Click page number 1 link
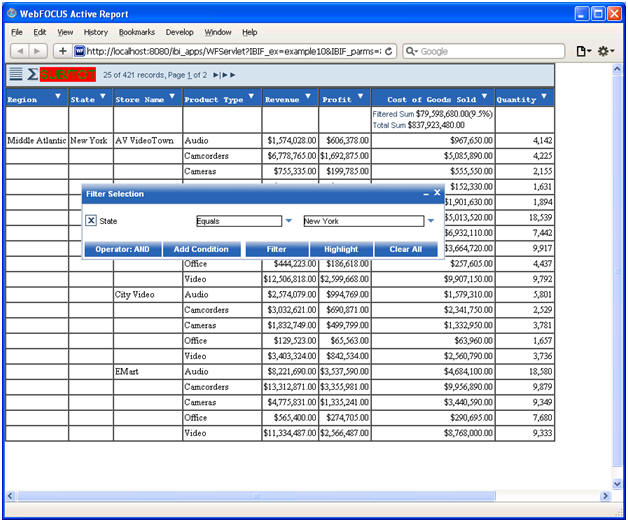Screen dimensions: 628x522 (189, 75)
